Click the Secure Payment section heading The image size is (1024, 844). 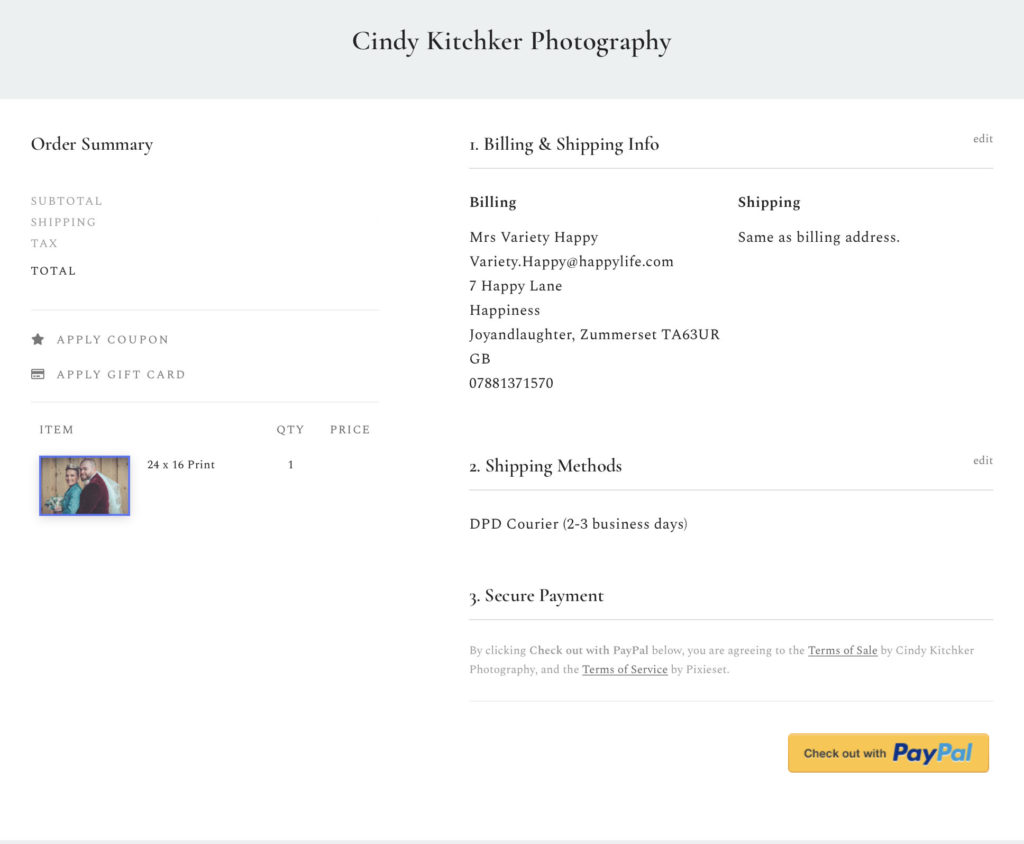(x=536, y=596)
